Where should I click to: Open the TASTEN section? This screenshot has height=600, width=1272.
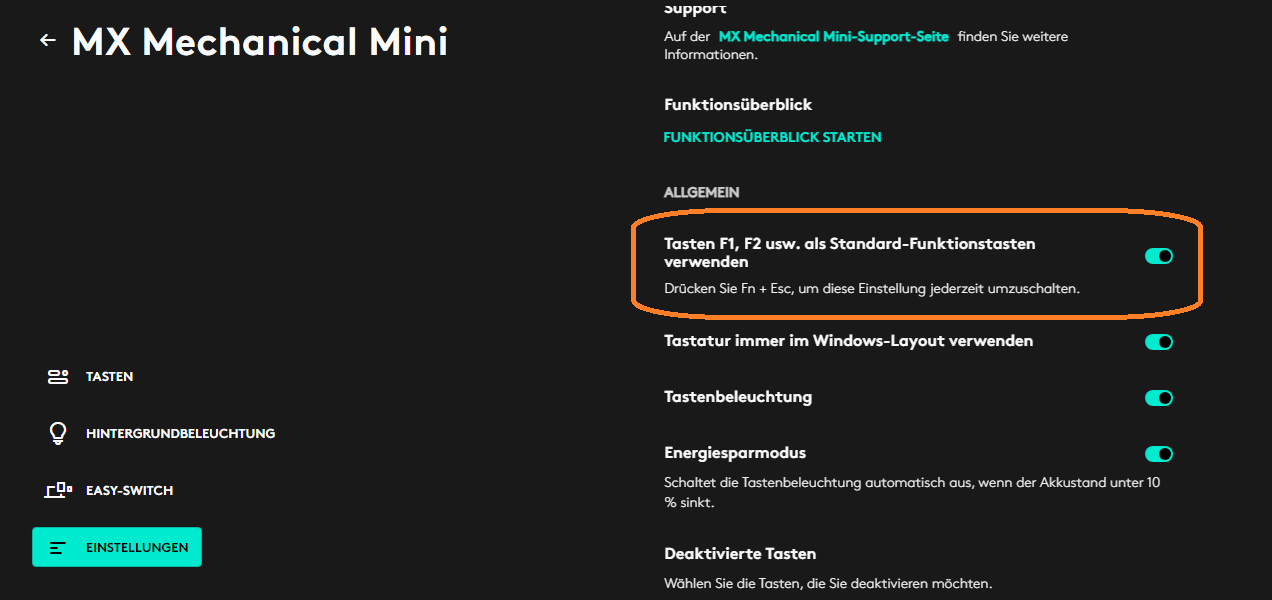(x=112, y=377)
